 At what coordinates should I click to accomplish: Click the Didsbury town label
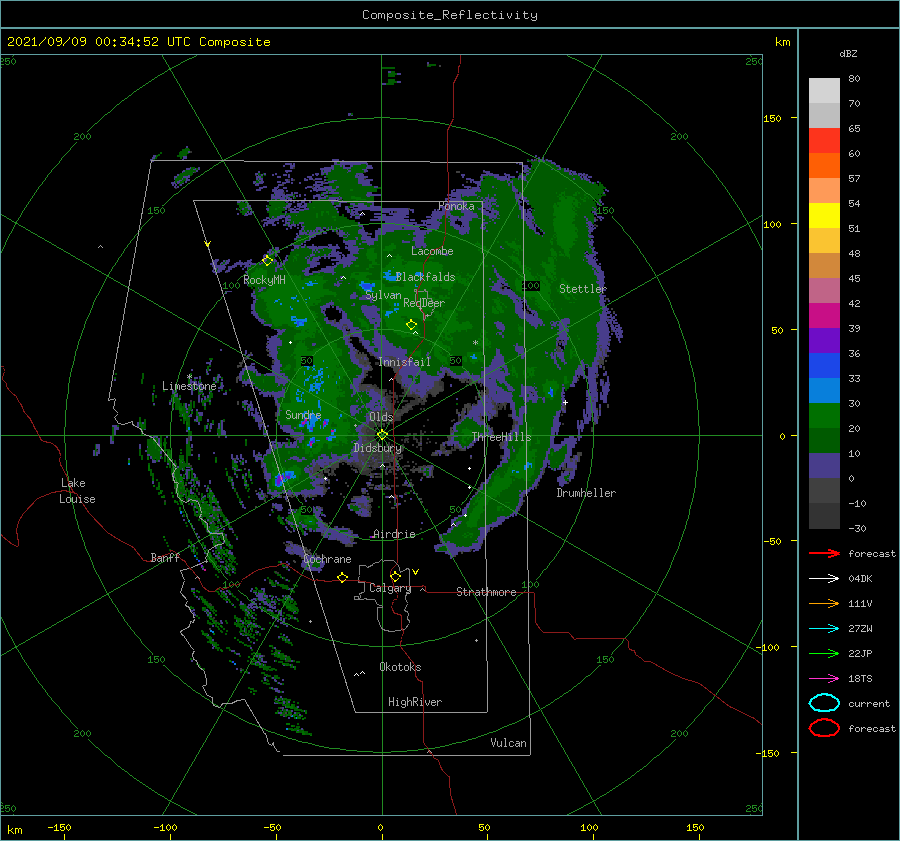click(378, 448)
